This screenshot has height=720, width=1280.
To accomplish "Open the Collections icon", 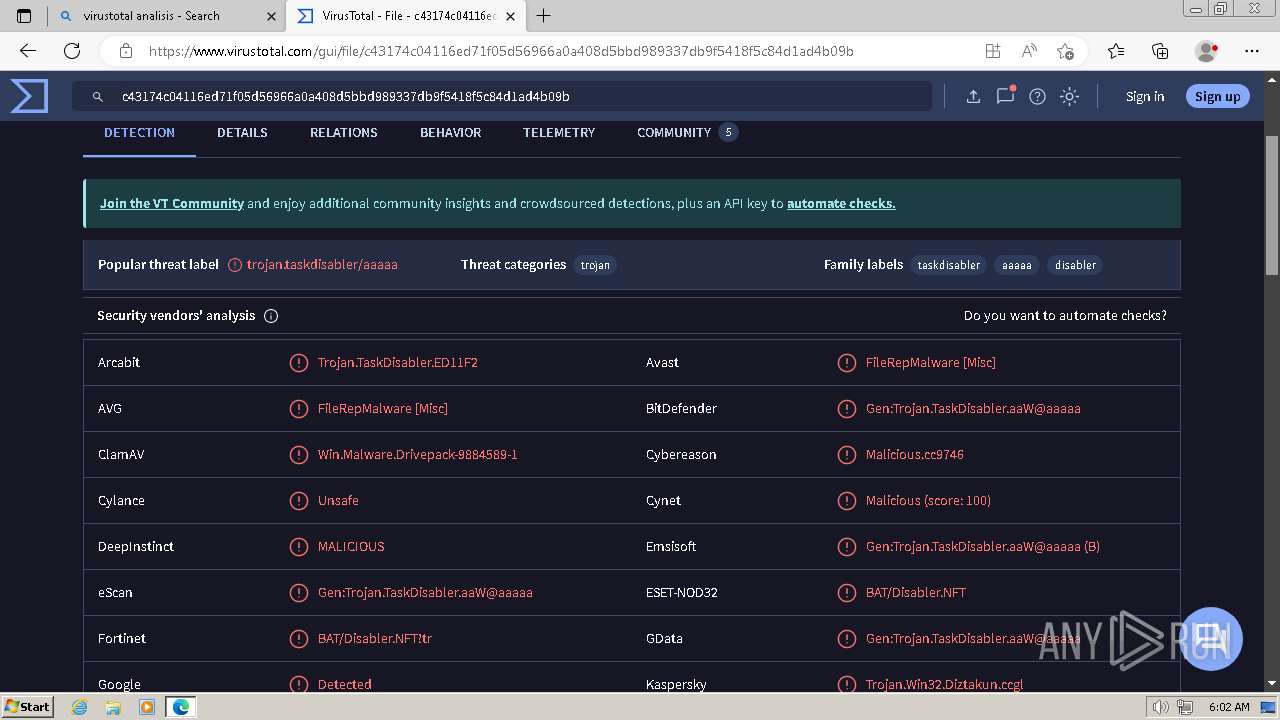I will (x=1160, y=51).
